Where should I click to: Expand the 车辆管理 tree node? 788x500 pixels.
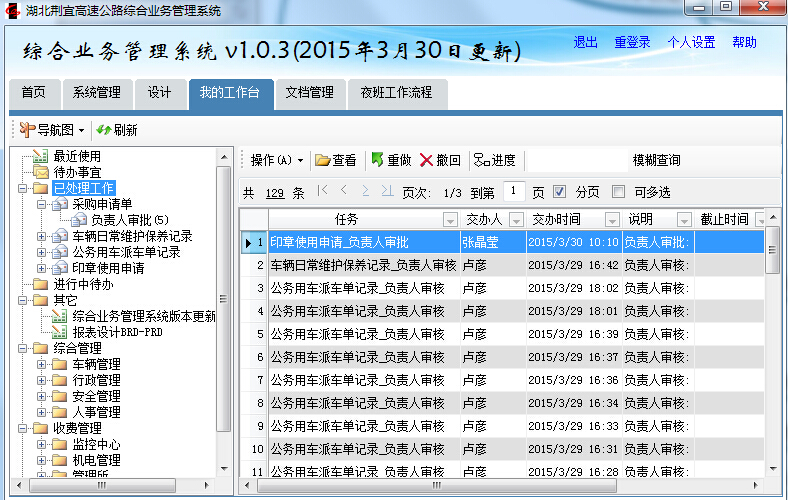pyautogui.click(x=41, y=364)
